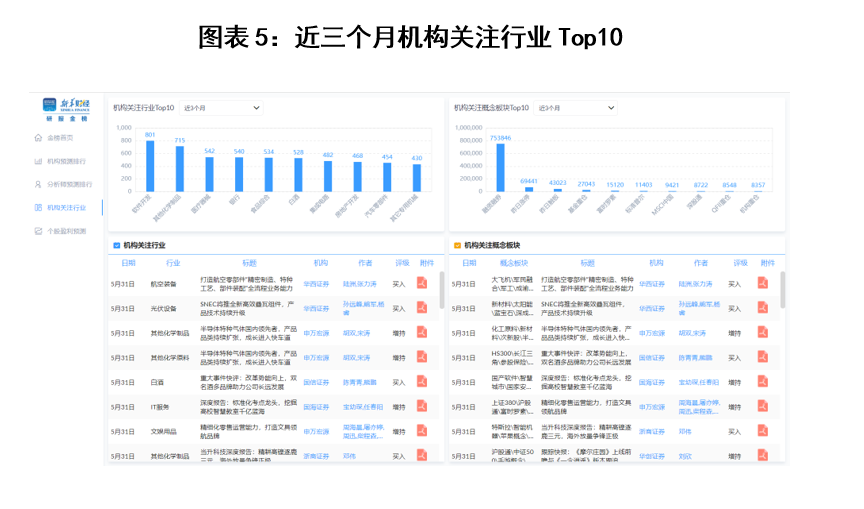
Task: Click the 分析师预测排行 person icon
Action: [38, 184]
